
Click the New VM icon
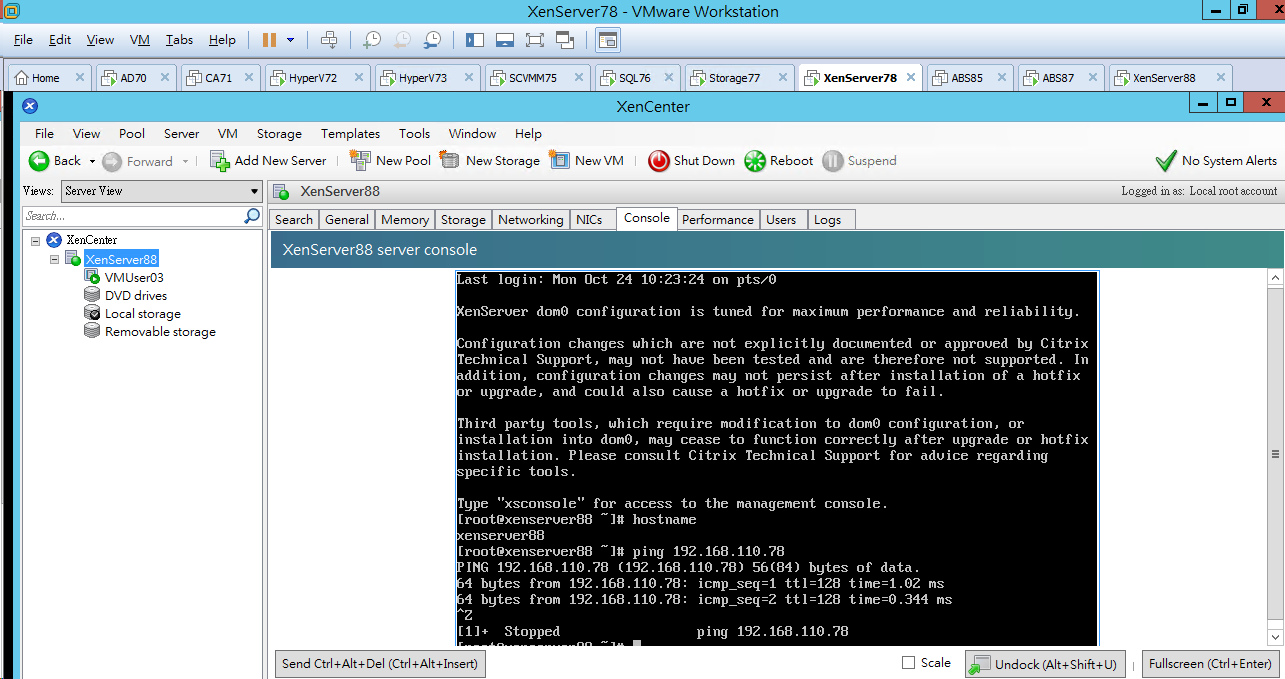(x=560, y=161)
